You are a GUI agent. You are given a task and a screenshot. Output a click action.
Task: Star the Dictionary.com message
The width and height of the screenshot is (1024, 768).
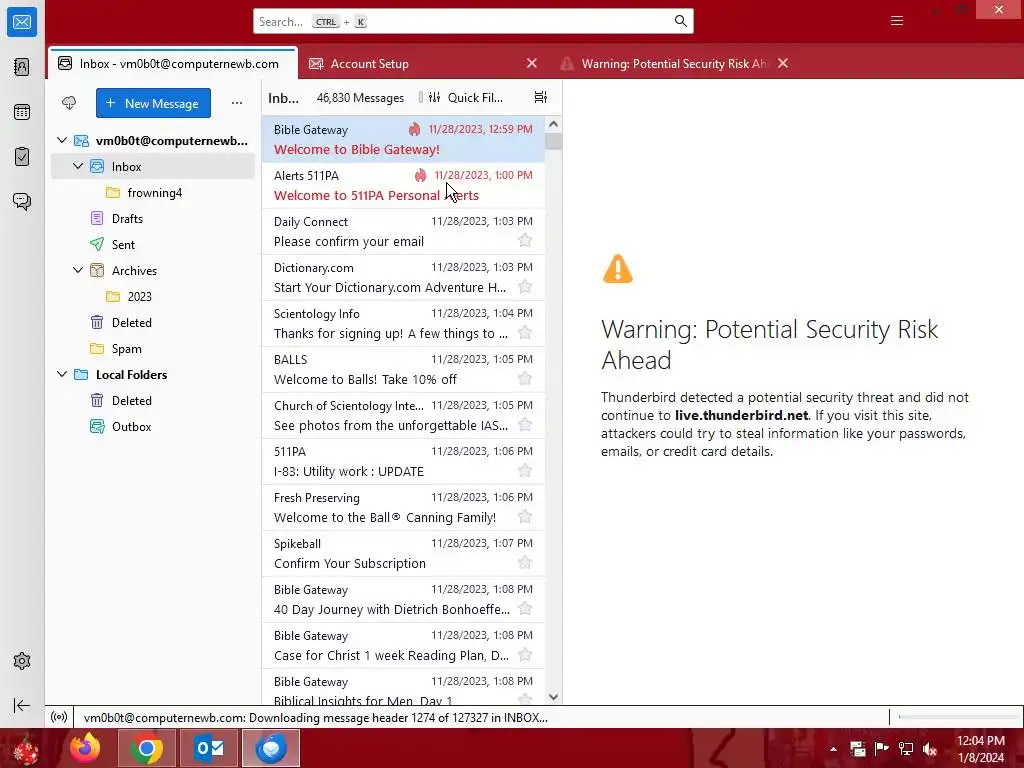click(x=524, y=287)
